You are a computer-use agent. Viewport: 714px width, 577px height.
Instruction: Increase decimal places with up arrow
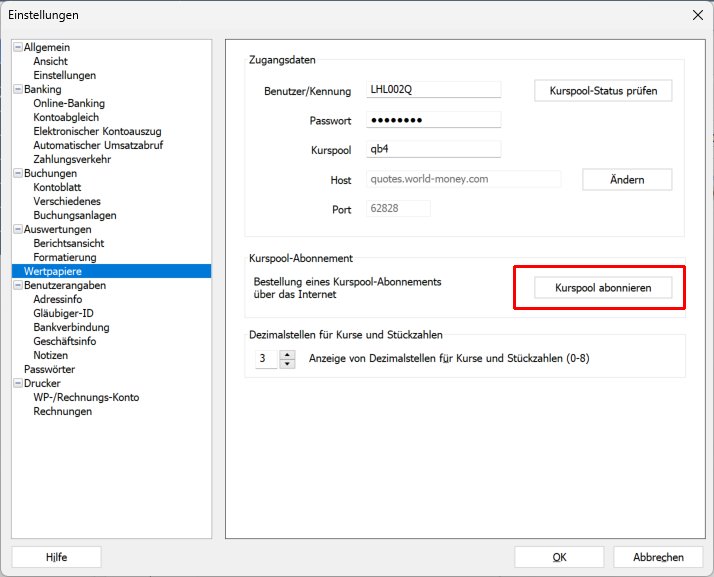[x=288, y=353]
